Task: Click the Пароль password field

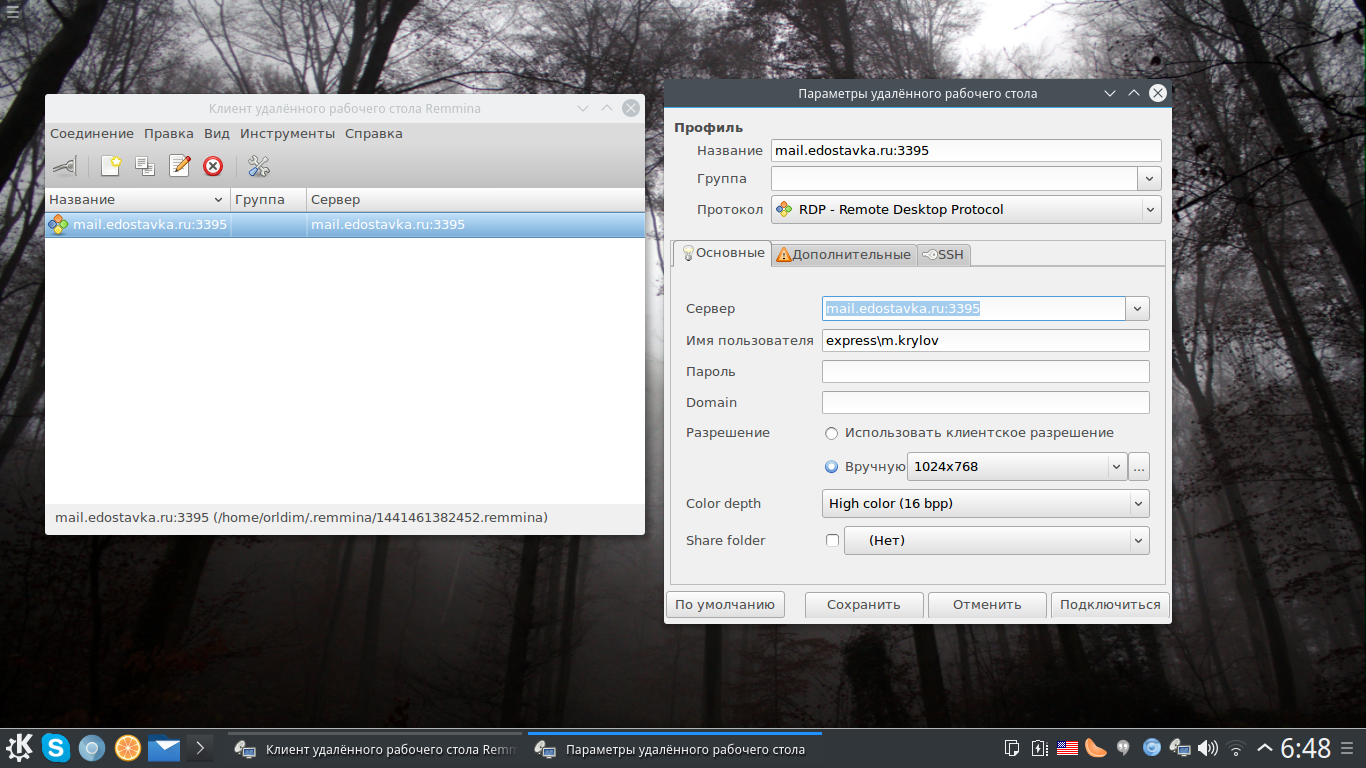Action: pyautogui.click(x=986, y=372)
